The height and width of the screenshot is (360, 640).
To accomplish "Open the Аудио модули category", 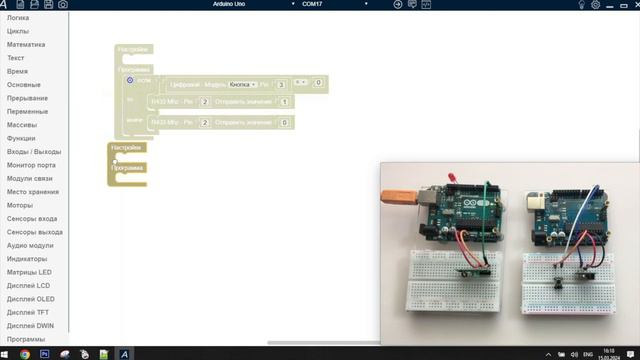I will tap(30, 246).
